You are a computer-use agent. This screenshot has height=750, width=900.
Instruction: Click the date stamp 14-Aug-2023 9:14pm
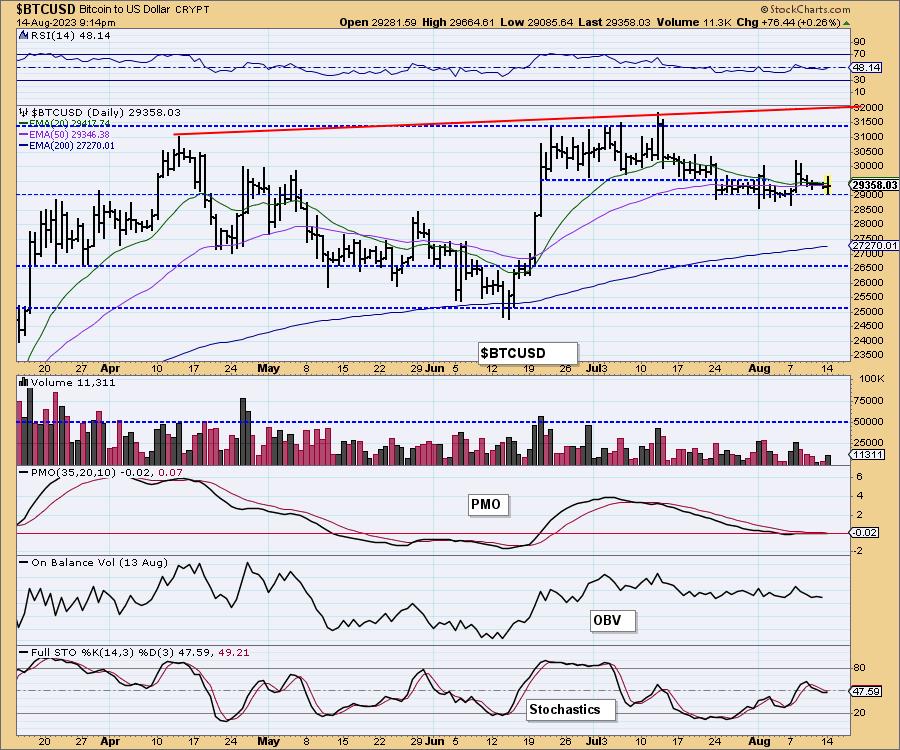(65, 22)
